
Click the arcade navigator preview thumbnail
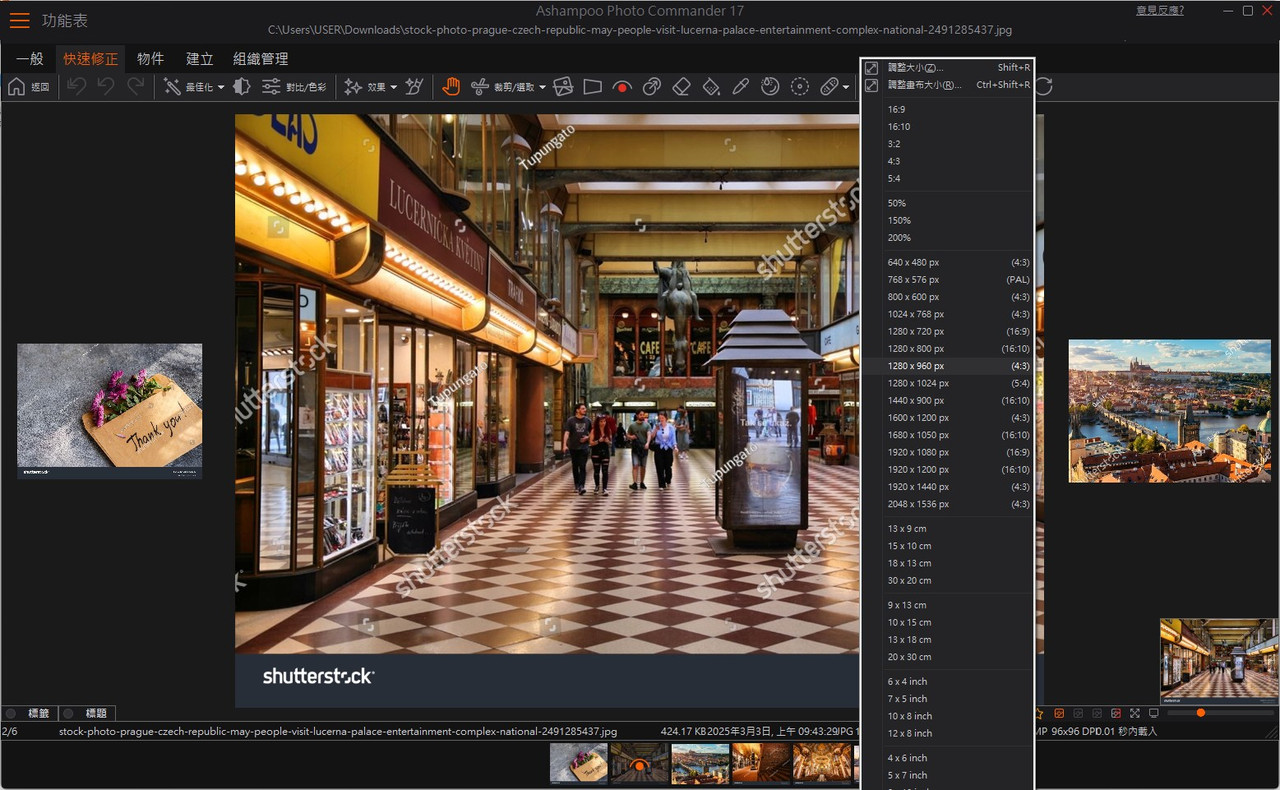point(1219,661)
